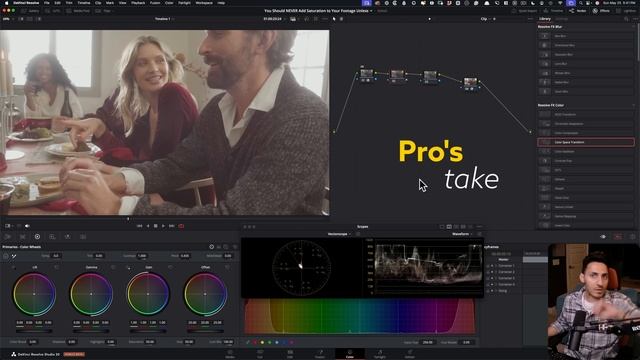Open the Timeline 1 dropdown
The width and height of the screenshot is (640, 360).
164,19
